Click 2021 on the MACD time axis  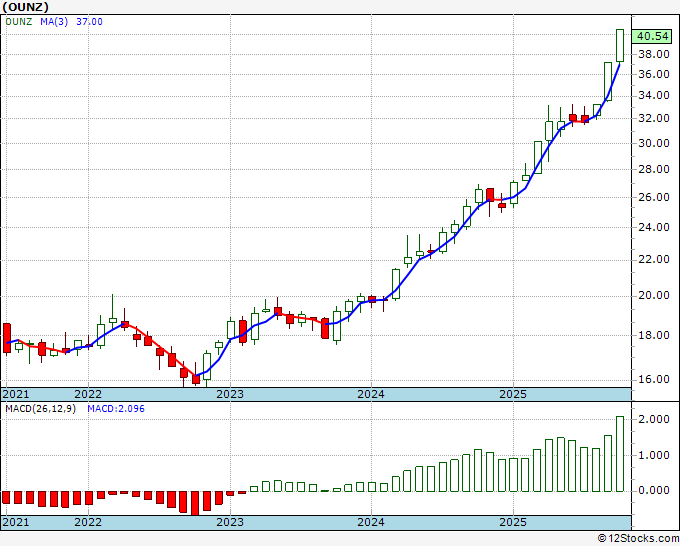16,522
